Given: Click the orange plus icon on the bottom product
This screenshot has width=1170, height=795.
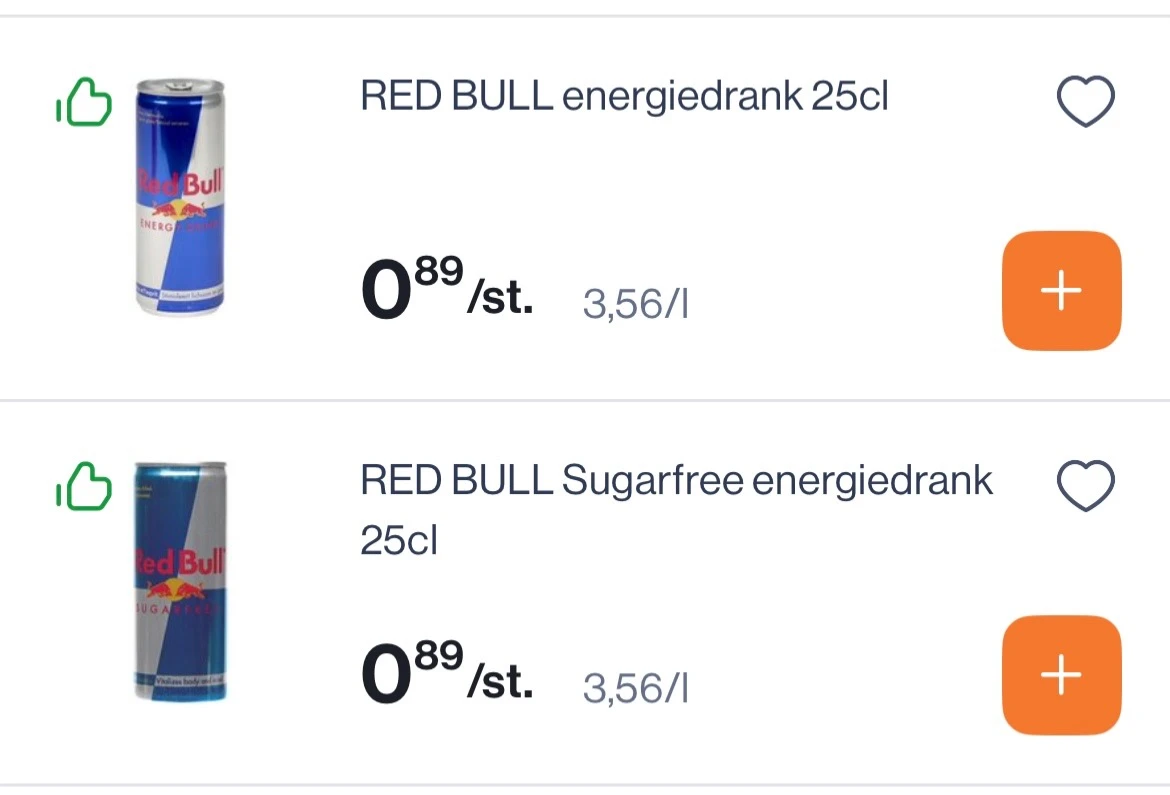Looking at the screenshot, I should [x=1061, y=675].
